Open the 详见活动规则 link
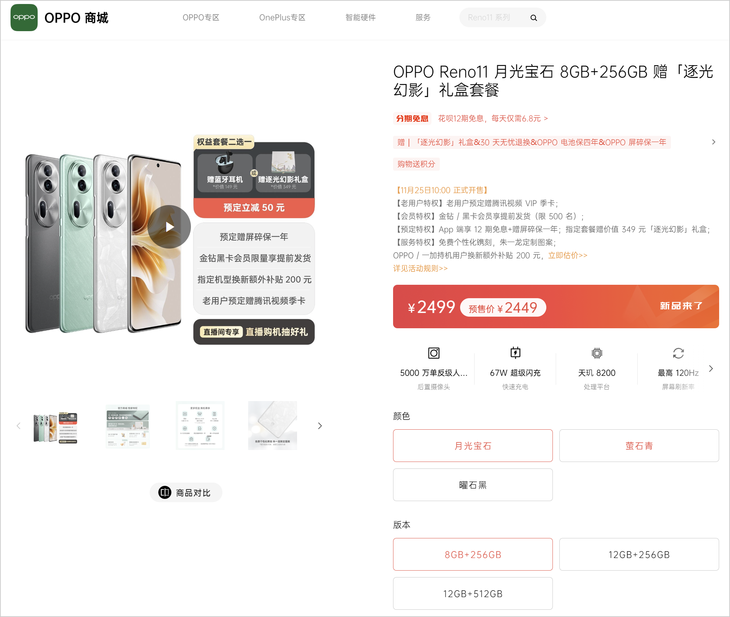Screen dimensions: 730x617 (x=420, y=269)
